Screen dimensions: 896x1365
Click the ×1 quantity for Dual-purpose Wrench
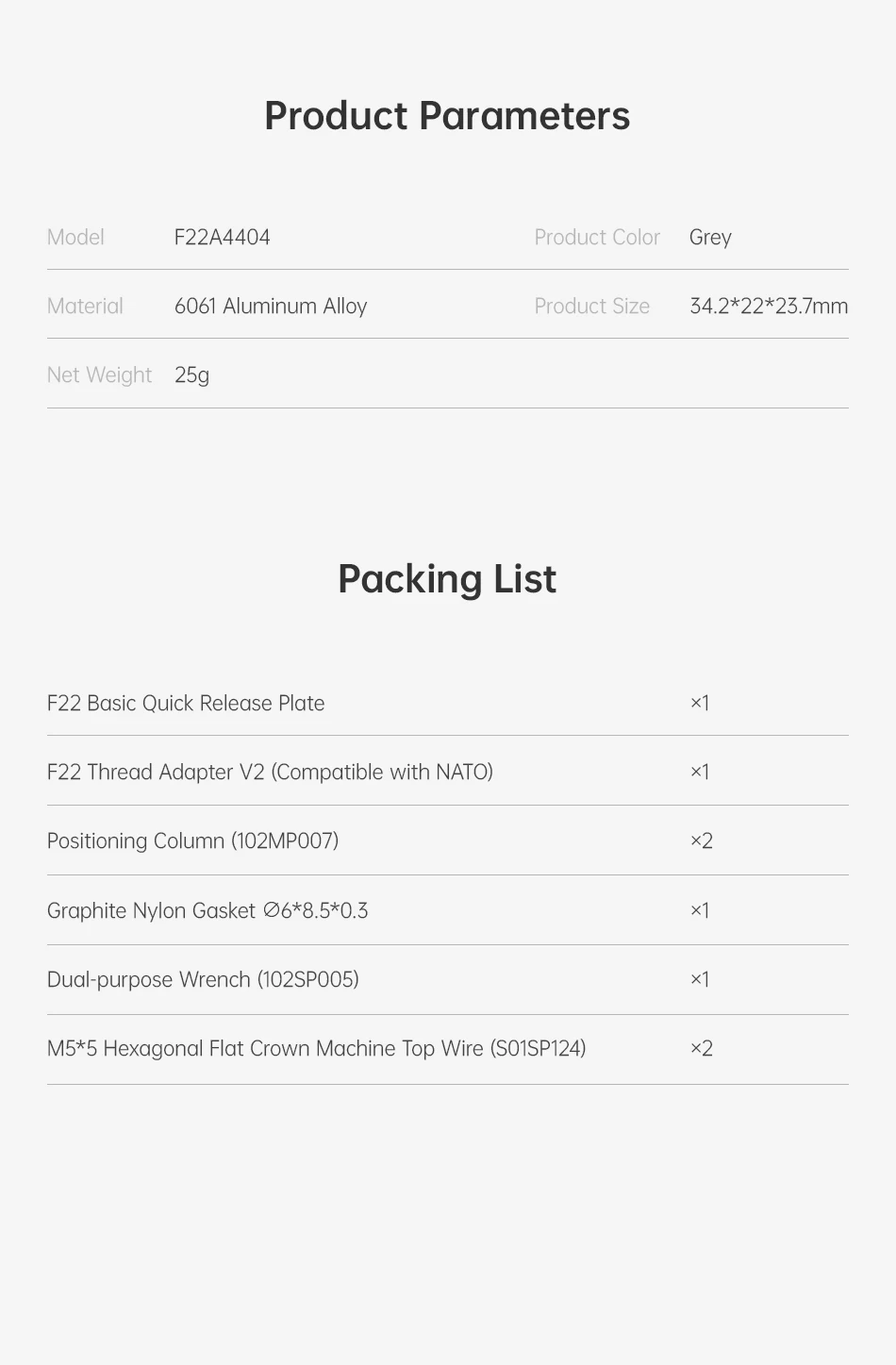(699, 980)
